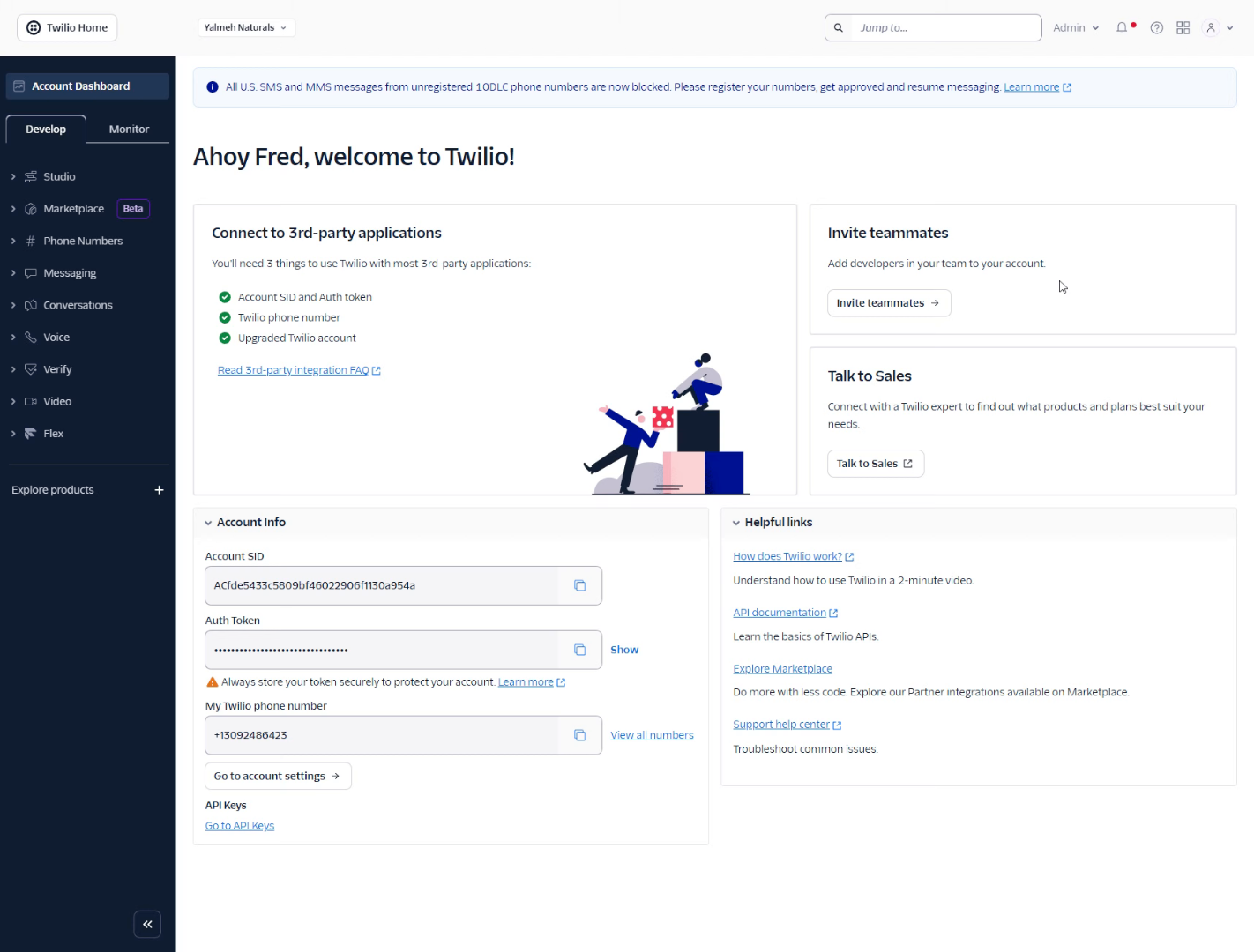Focus the Jump to search field
Screen dimensions: 1254x952
click(933, 27)
